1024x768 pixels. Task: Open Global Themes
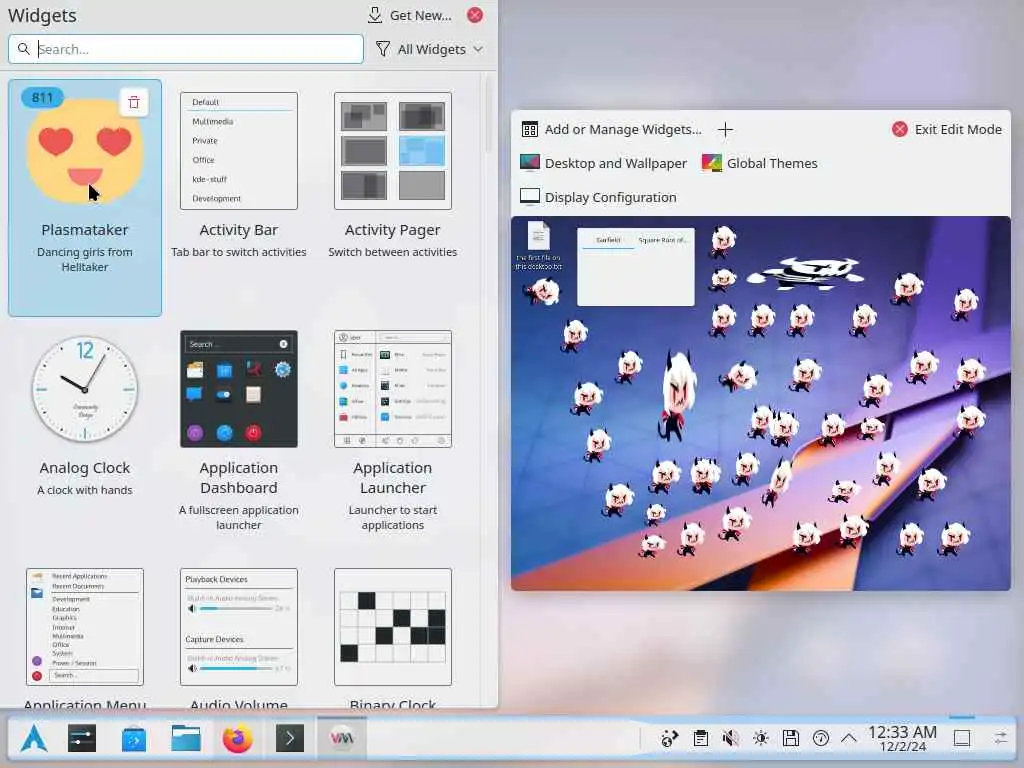coord(760,163)
